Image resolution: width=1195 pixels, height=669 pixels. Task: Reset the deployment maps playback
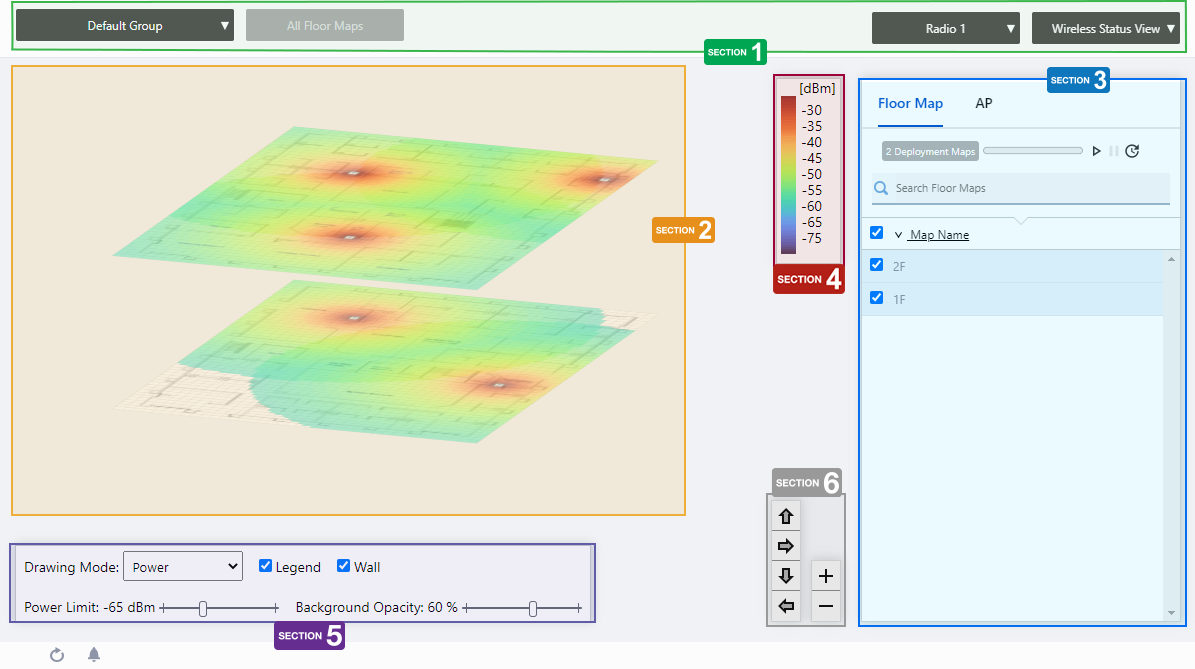tap(1132, 151)
